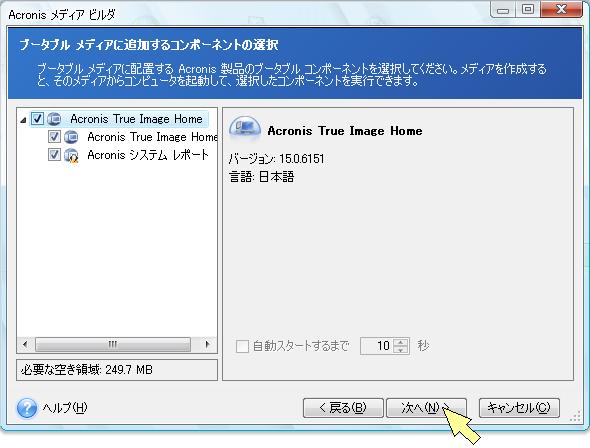Viewport: 590px width, 448px height.
Task: Click the blue help question mark icon
Action: click(x=27, y=409)
